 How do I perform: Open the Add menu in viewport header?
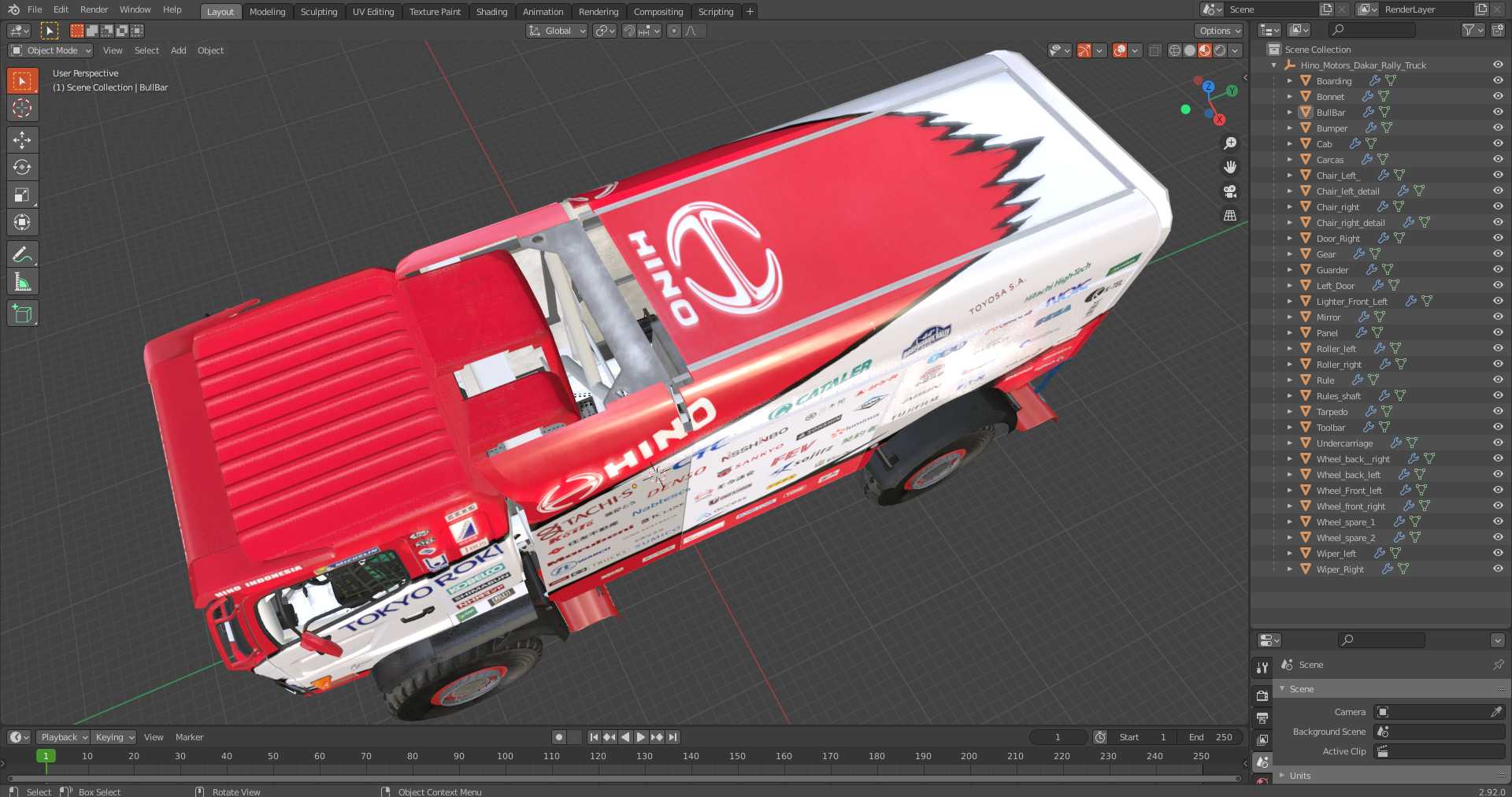coord(179,50)
